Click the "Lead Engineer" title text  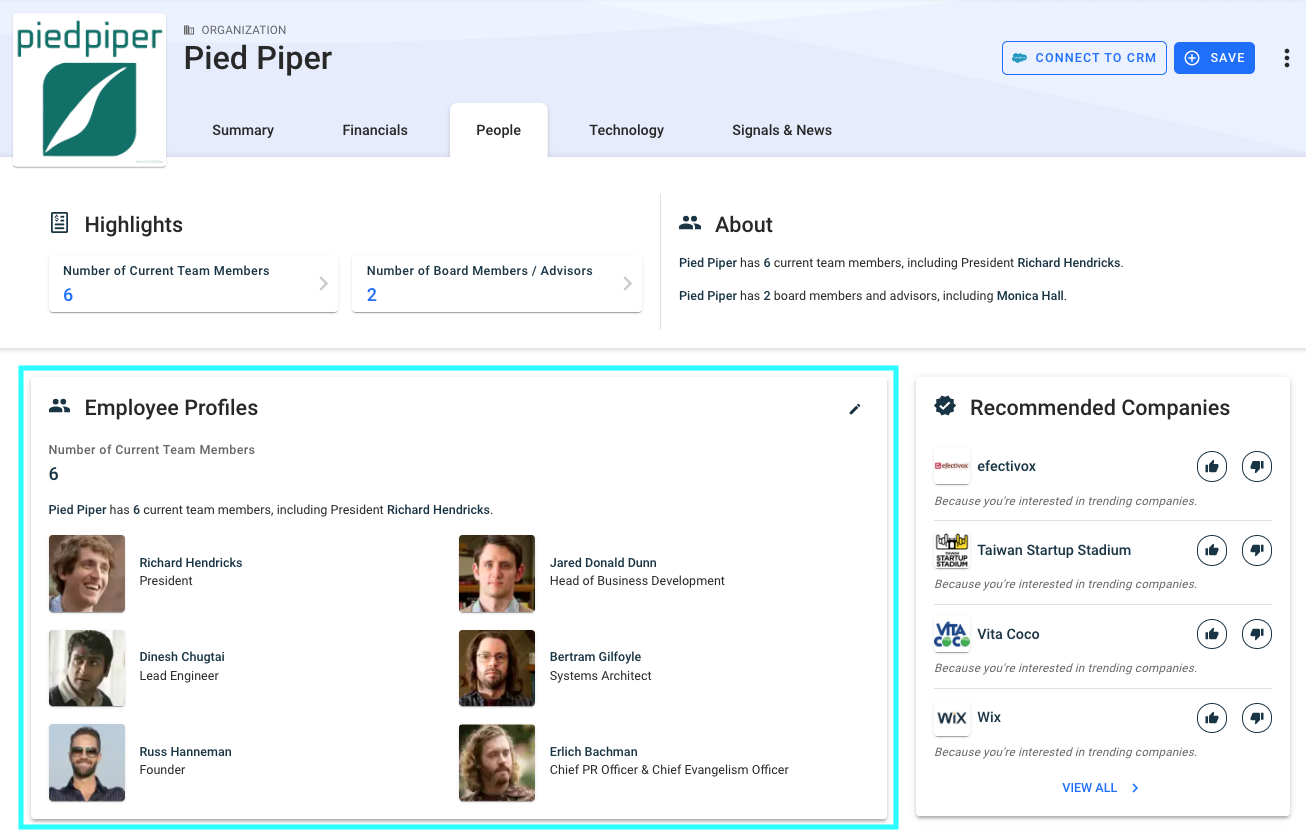click(179, 676)
